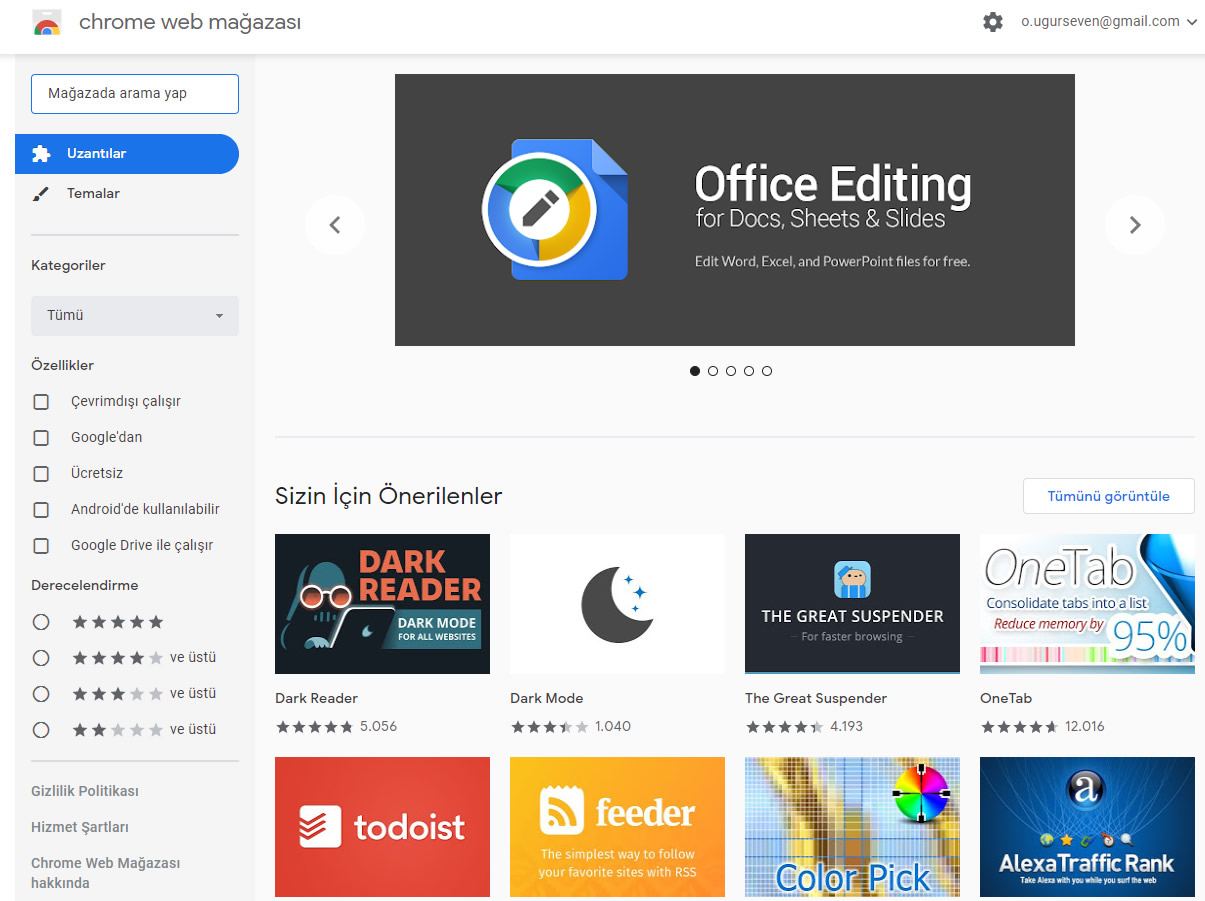
Task: Open settings via the gear icon
Action: (993, 22)
